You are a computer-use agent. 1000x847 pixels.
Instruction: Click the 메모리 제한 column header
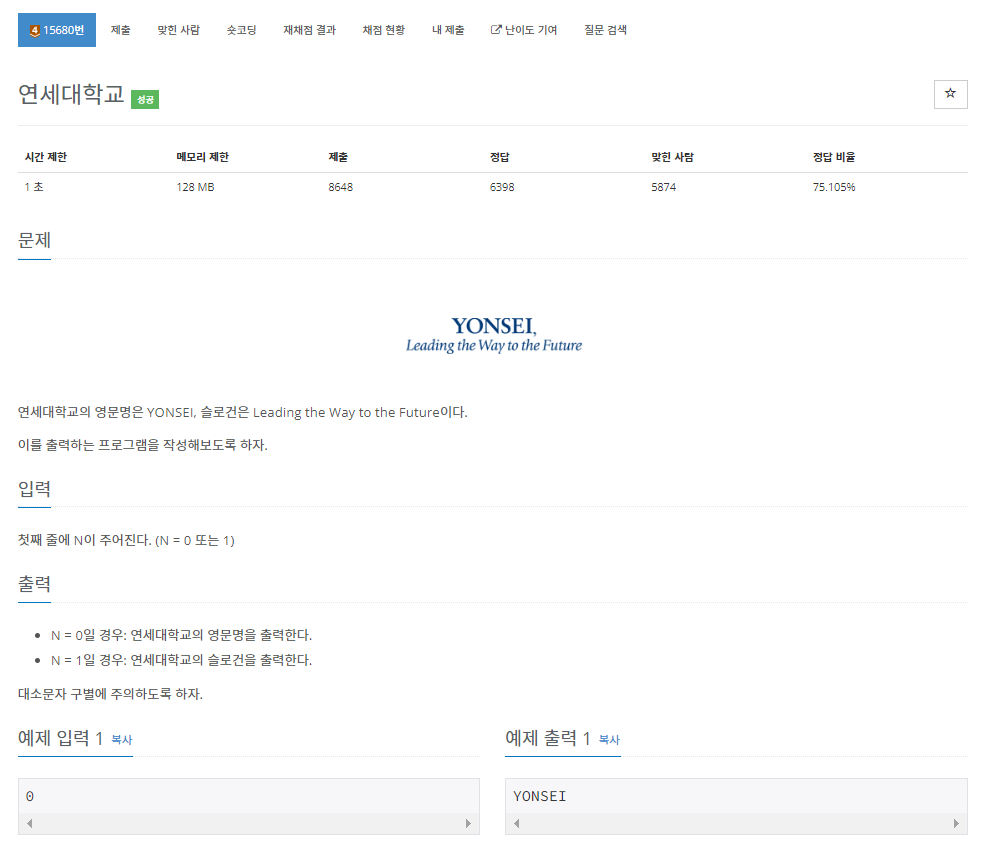click(203, 157)
